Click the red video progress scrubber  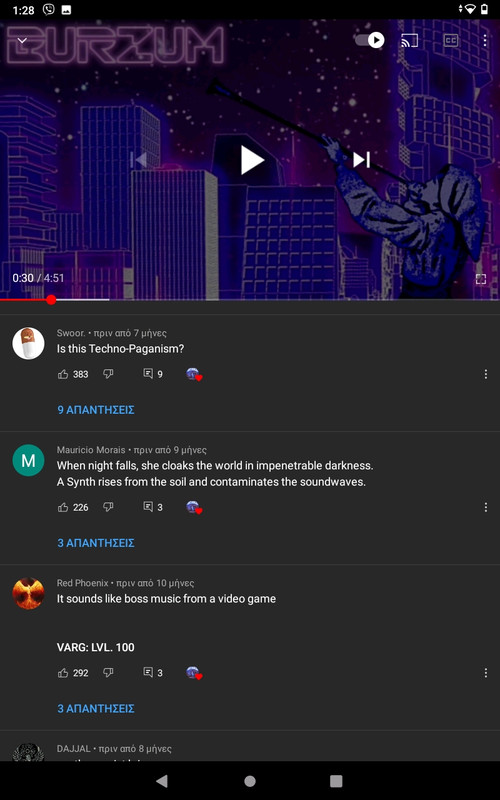(51, 299)
